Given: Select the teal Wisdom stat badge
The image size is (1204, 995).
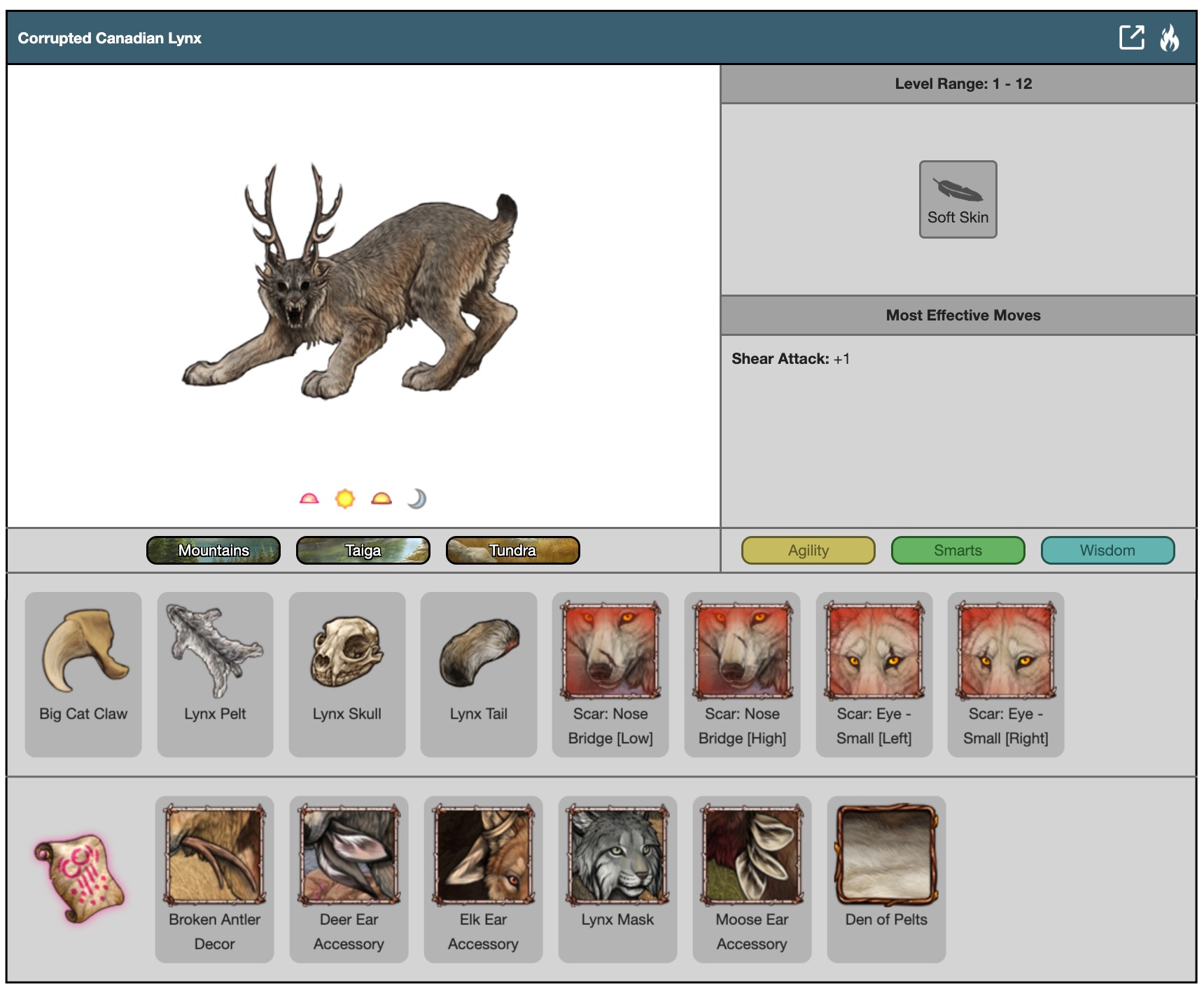Looking at the screenshot, I should coord(1107,551).
